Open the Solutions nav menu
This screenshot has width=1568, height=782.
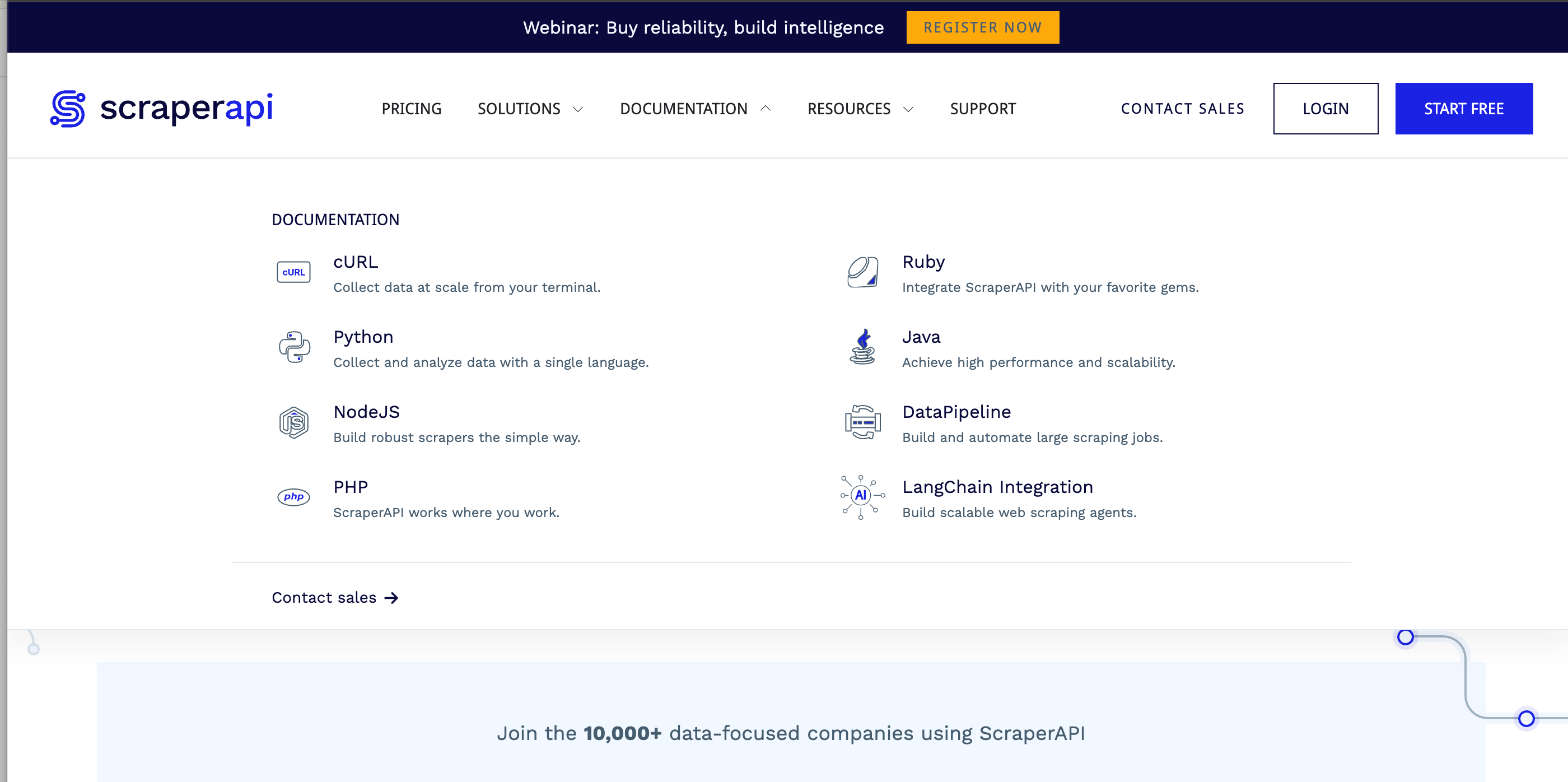519,109
